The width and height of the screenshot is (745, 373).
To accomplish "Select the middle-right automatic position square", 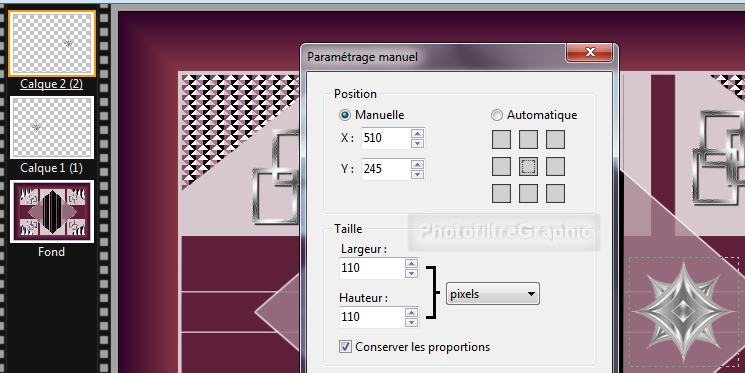I will pyautogui.click(x=555, y=167).
